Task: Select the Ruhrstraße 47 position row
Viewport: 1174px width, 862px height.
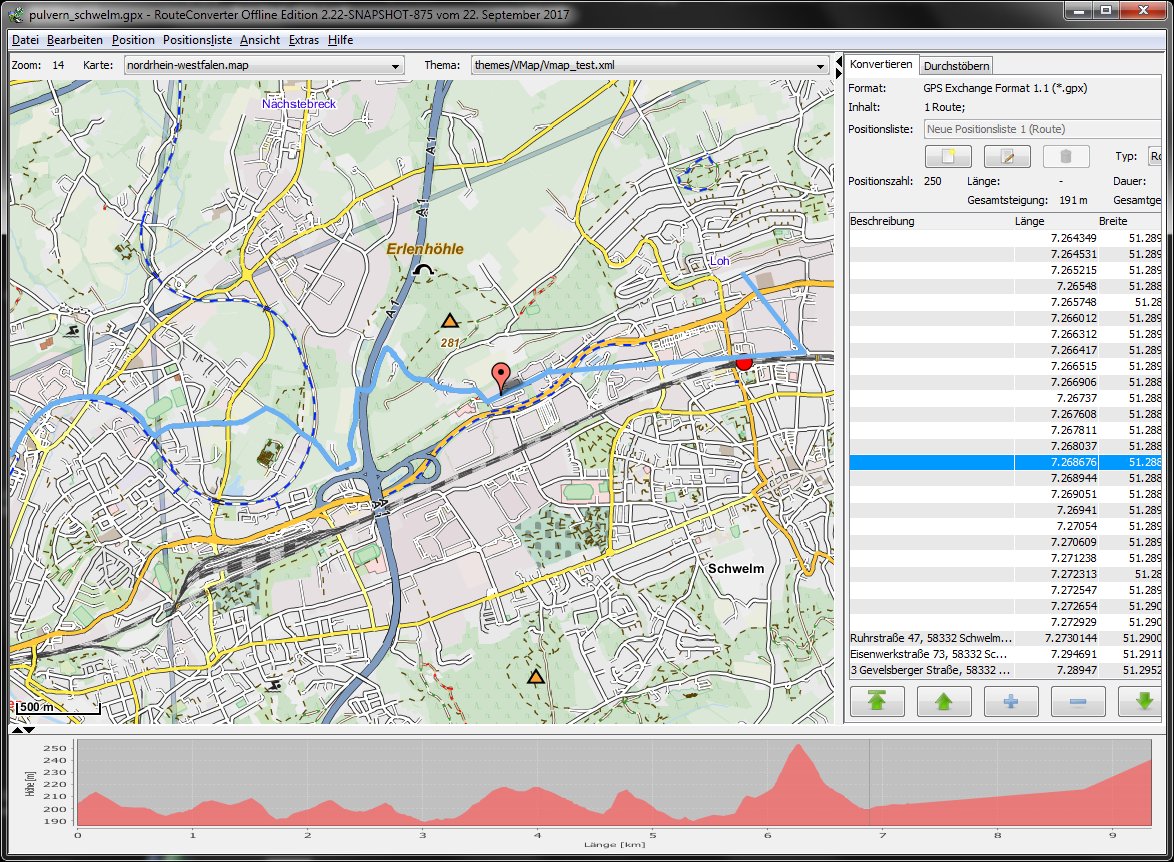Action: (930, 638)
